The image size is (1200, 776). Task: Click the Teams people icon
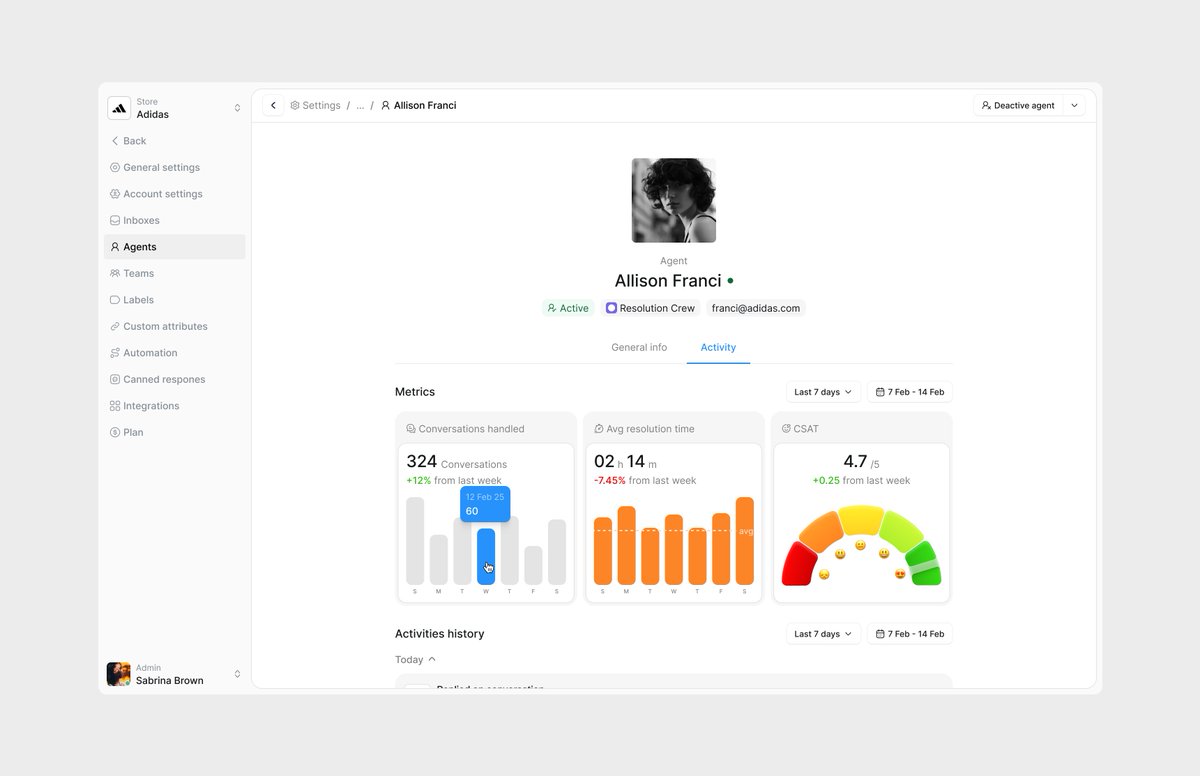[x=115, y=273]
